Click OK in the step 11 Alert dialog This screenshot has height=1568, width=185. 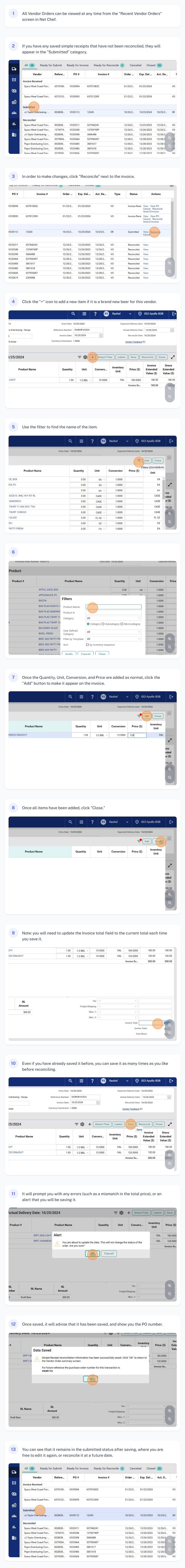(x=92, y=1253)
